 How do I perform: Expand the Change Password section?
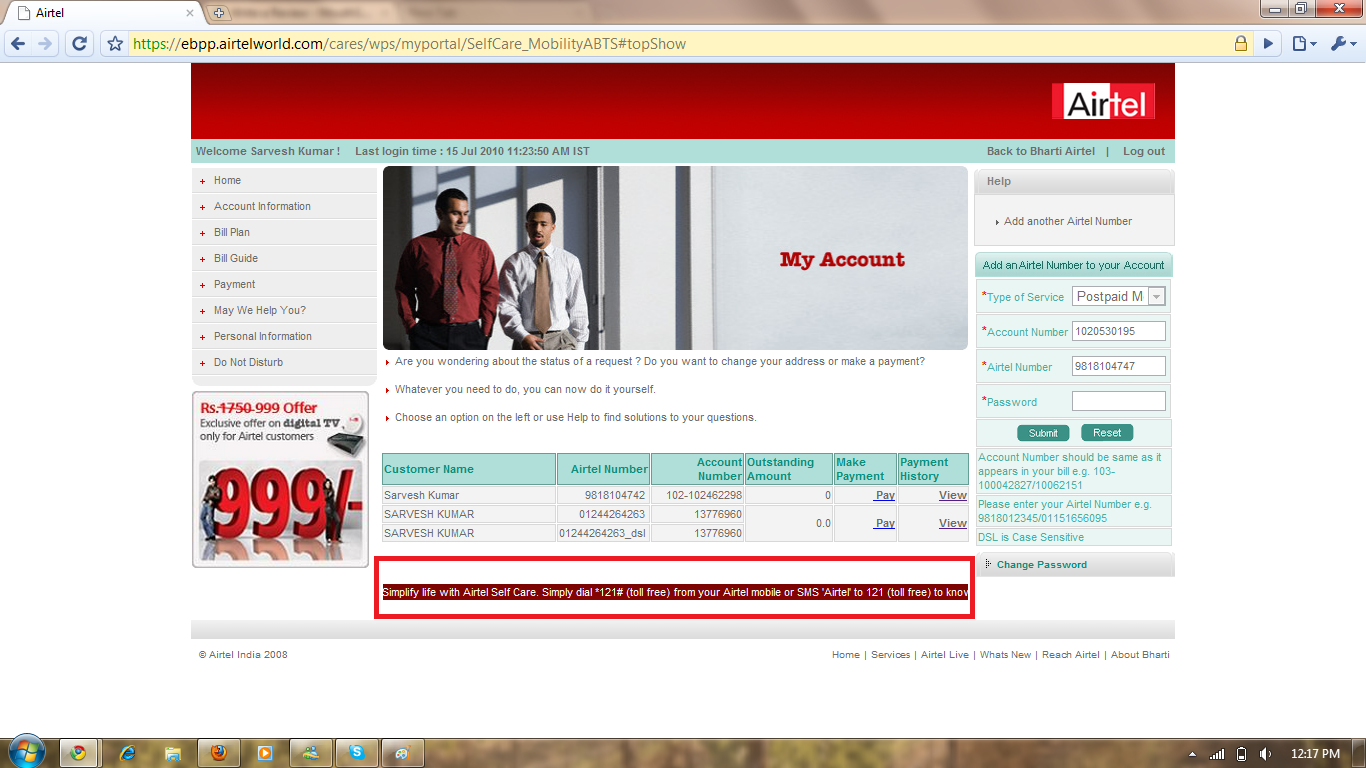point(1041,565)
